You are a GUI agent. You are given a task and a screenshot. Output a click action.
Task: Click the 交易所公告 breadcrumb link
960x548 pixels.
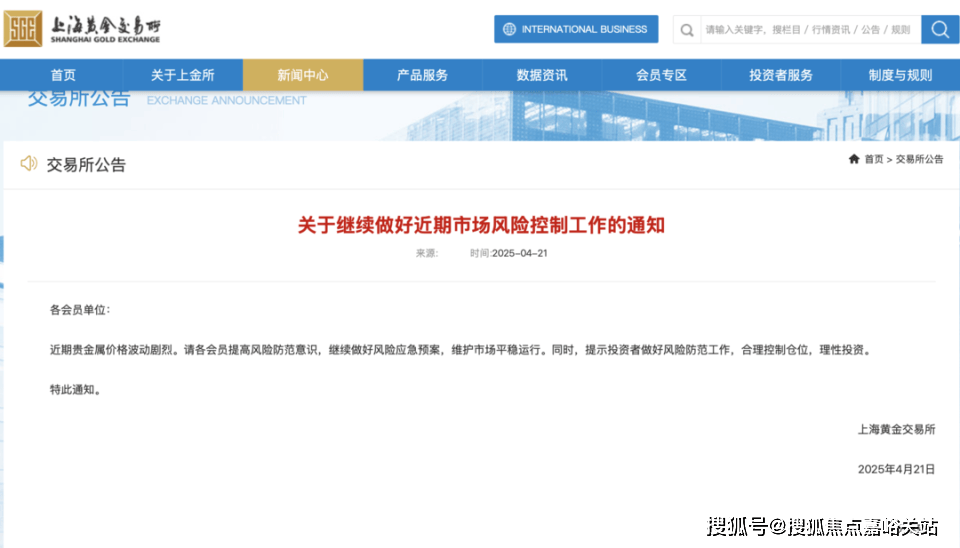coord(919,159)
